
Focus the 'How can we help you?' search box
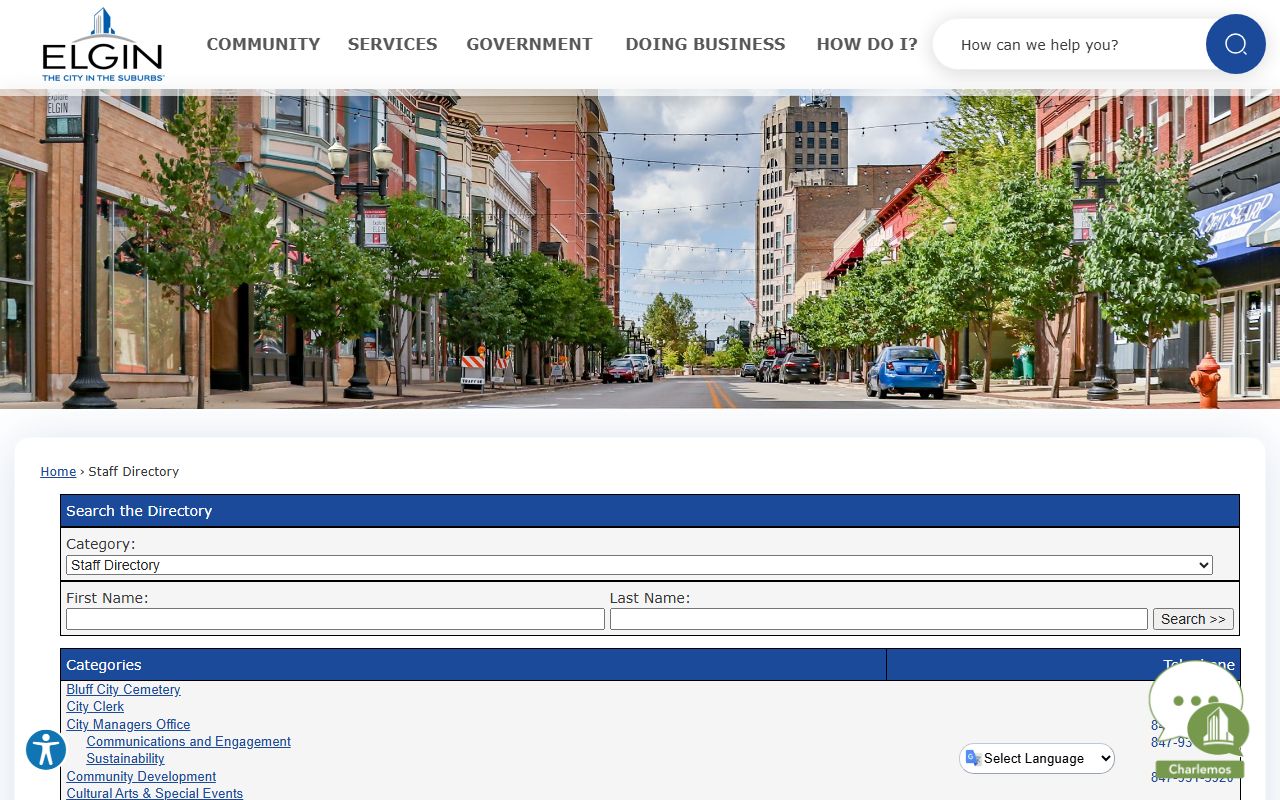tap(1070, 44)
